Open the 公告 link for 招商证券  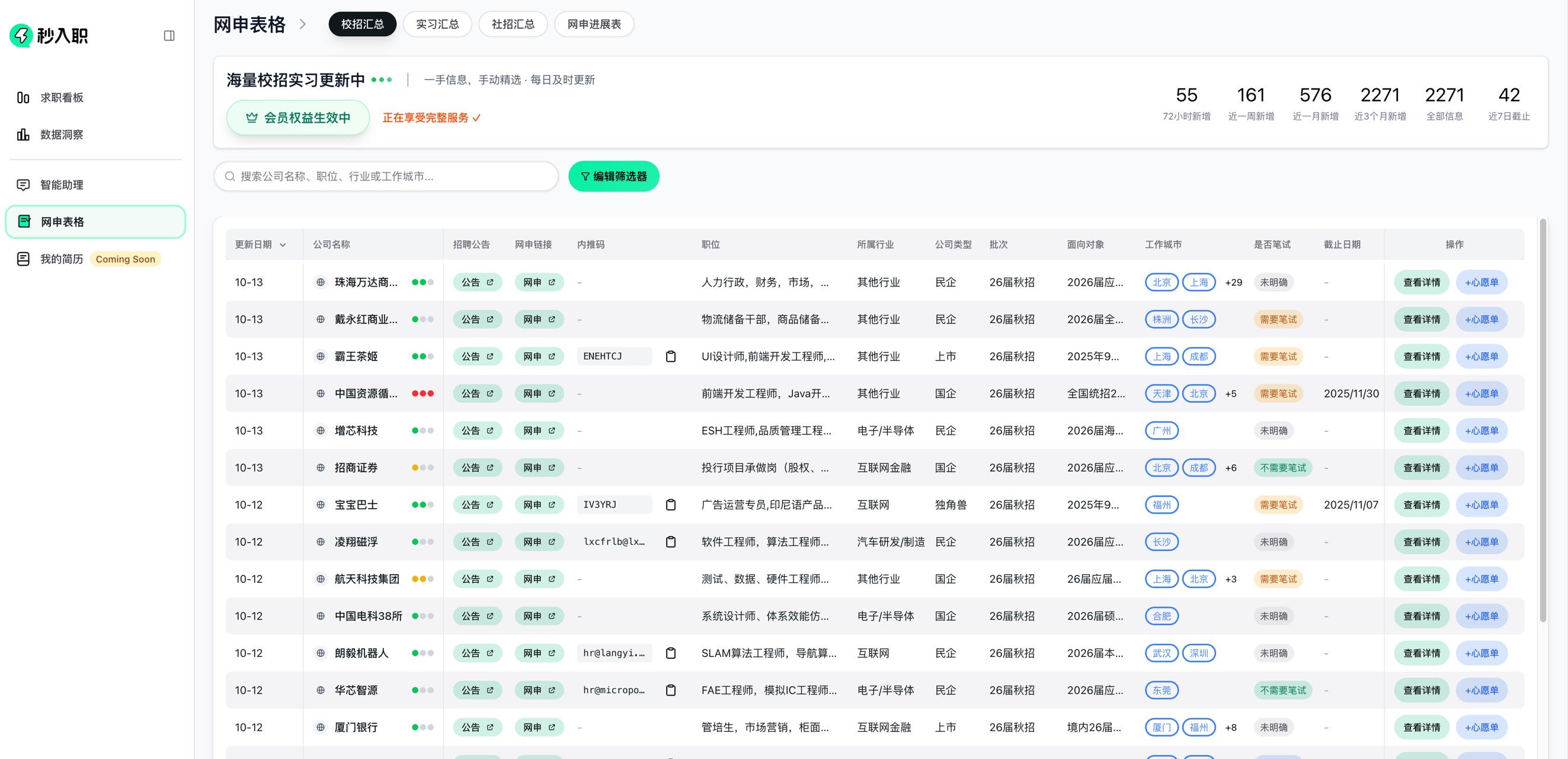click(x=477, y=468)
